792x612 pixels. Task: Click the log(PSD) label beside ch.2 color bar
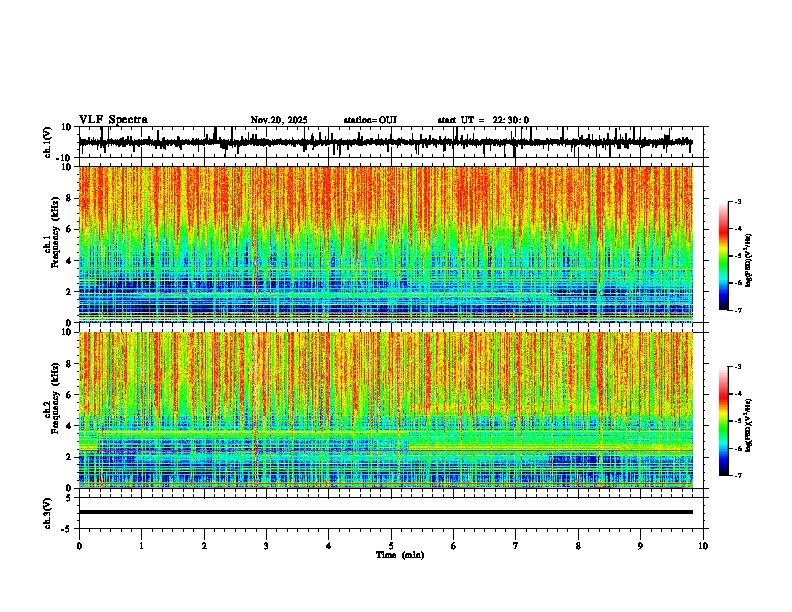click(749, 423)
